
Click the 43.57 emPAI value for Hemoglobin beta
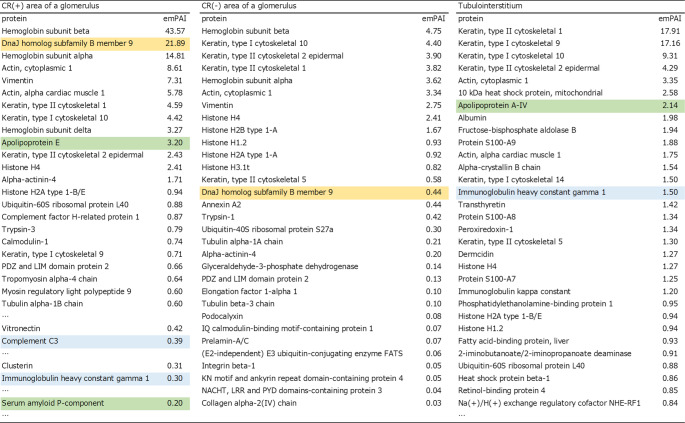175,31
